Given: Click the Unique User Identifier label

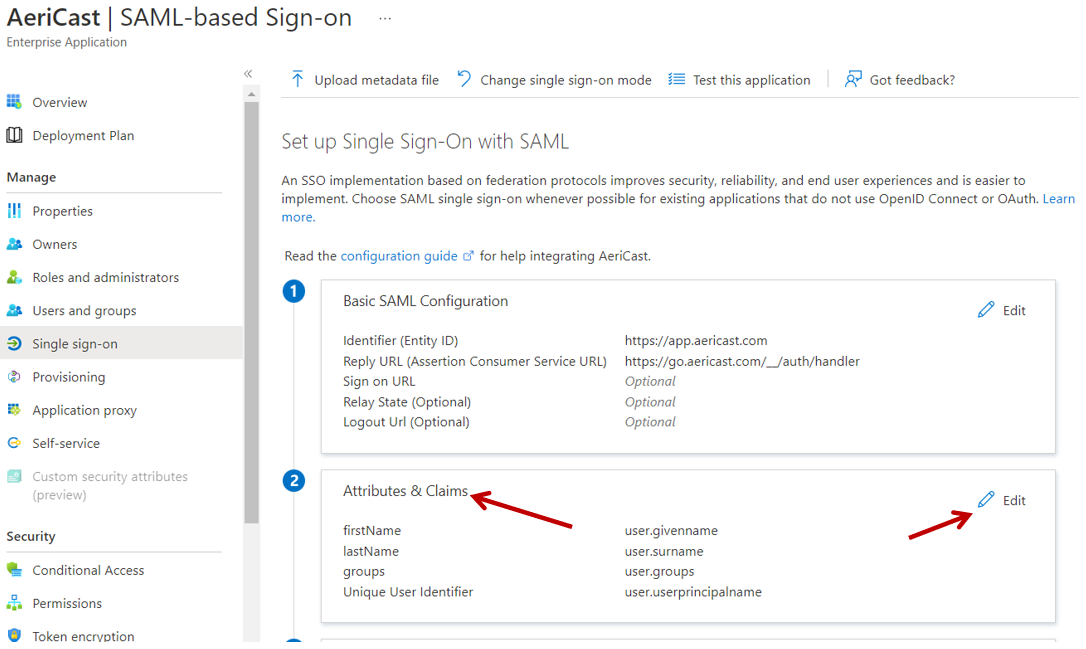Looking at the screenshot, I should (408, 592).
